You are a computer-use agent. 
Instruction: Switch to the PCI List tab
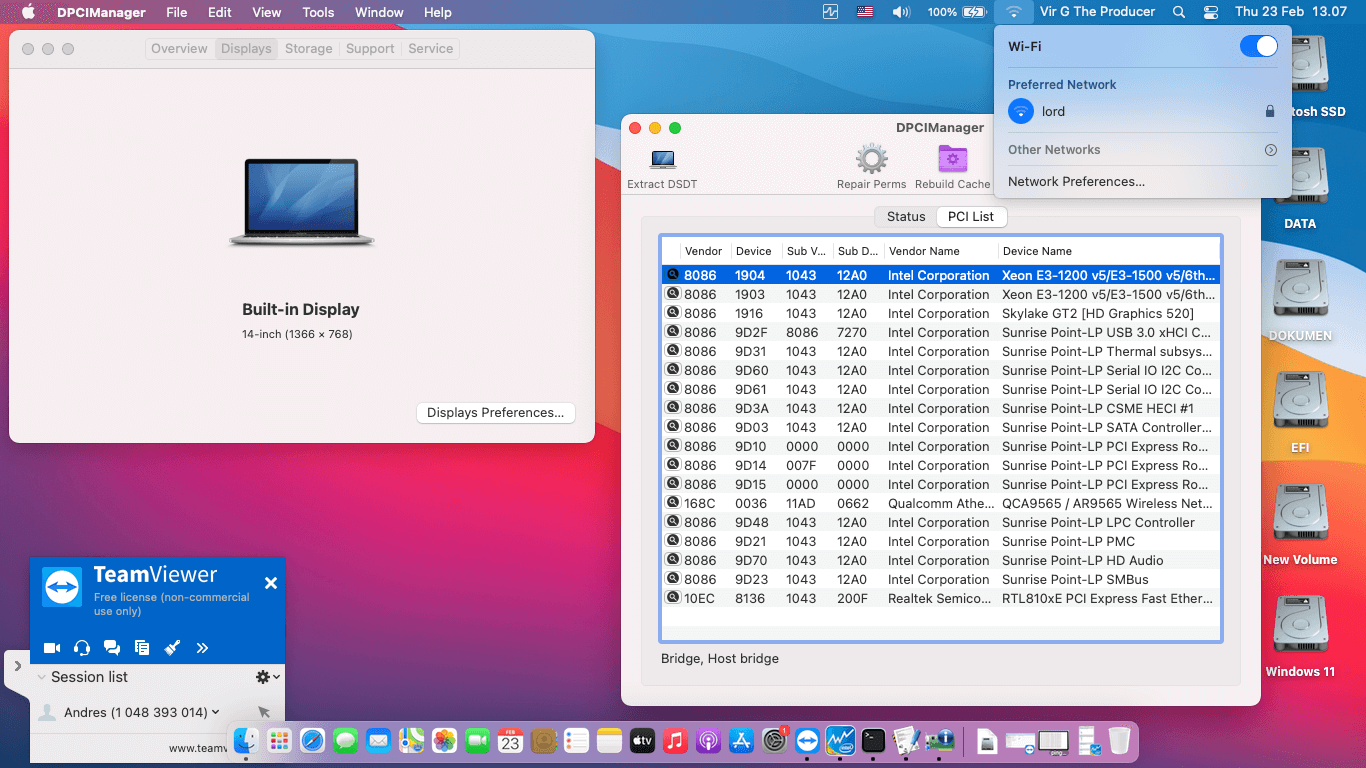click(x=971, y=216)
